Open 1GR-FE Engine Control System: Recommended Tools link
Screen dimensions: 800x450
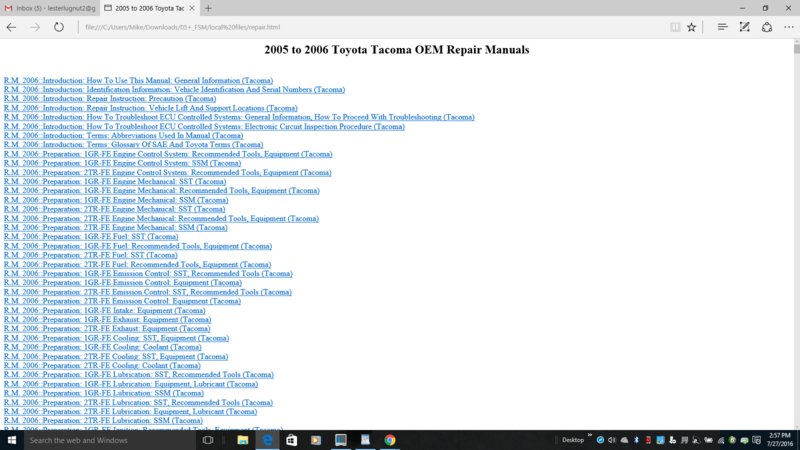(168, 154)
